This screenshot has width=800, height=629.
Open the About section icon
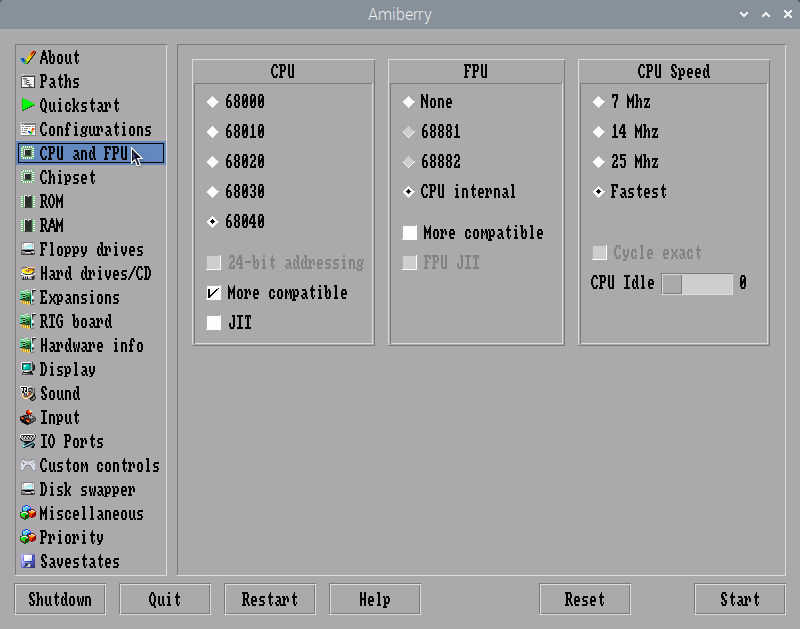[x=28, y=57]
